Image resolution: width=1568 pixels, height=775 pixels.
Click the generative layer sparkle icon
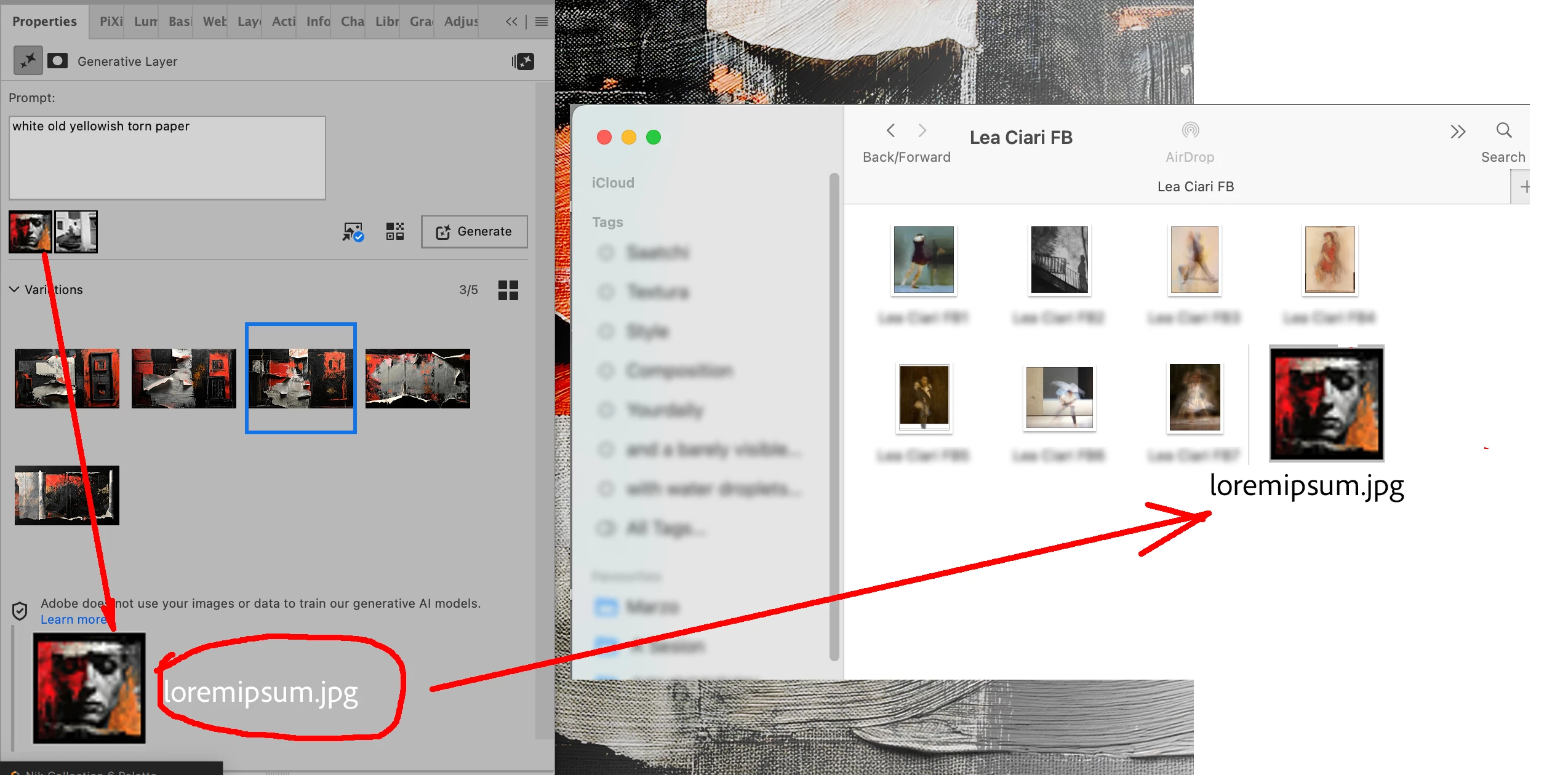28,61
